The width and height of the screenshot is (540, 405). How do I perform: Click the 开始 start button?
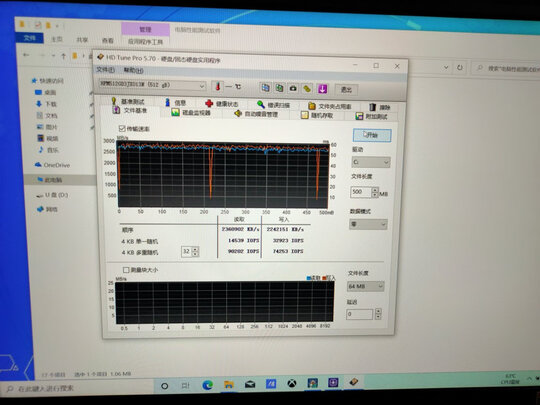[372, 135]
